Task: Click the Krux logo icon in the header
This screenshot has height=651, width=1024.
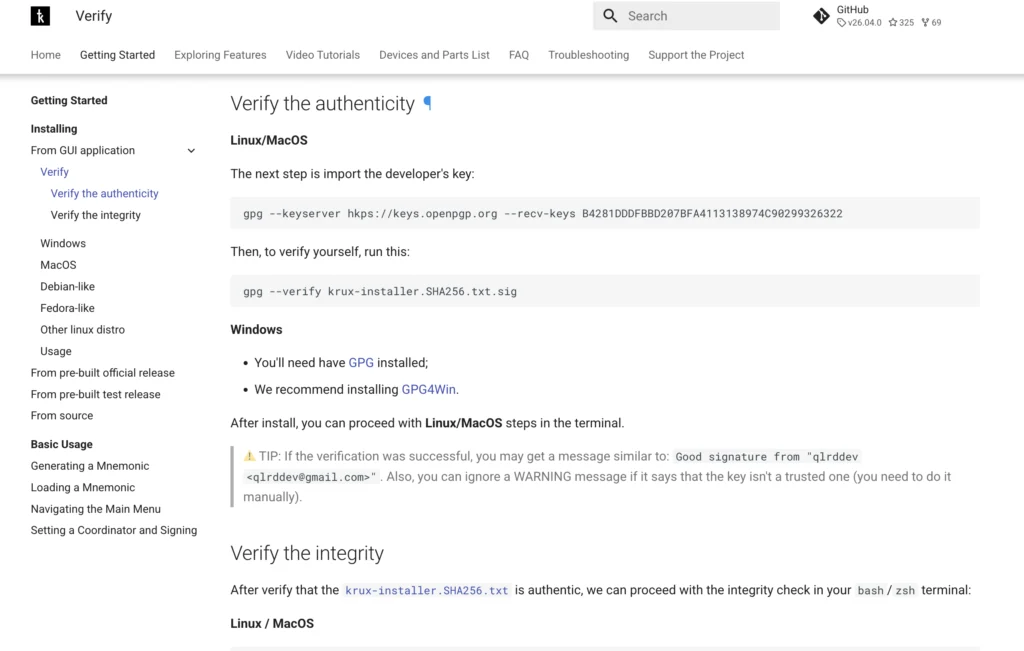Action: tap(39, 16)
